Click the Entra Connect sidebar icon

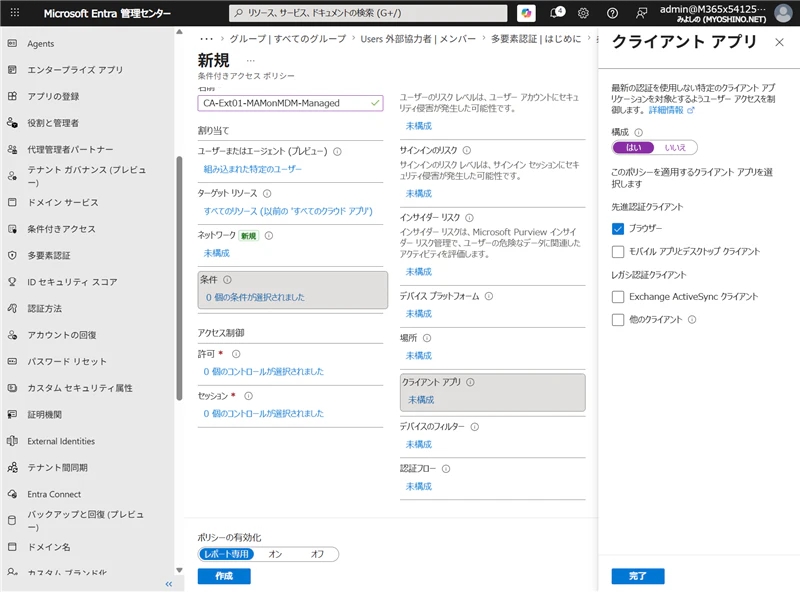[x=13, y=494]
